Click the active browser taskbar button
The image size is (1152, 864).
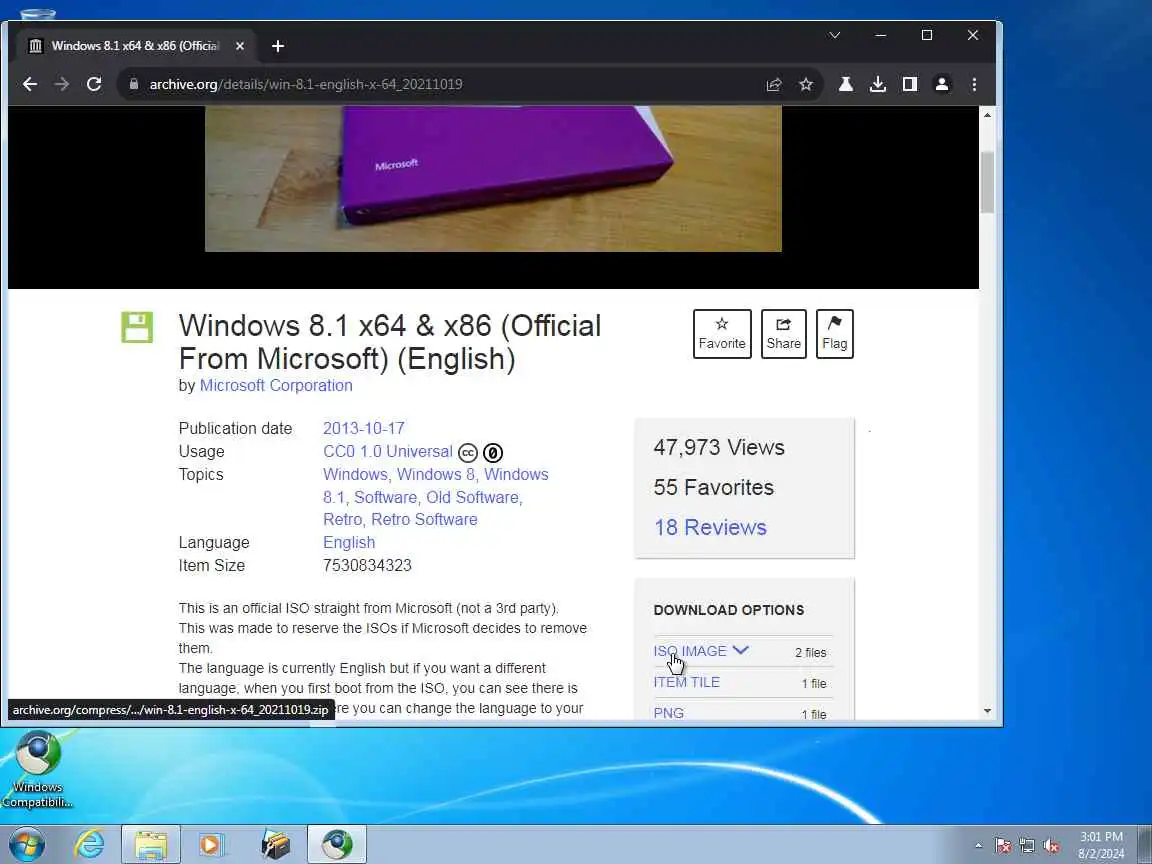pyautogui.click(x=336, y=844)
